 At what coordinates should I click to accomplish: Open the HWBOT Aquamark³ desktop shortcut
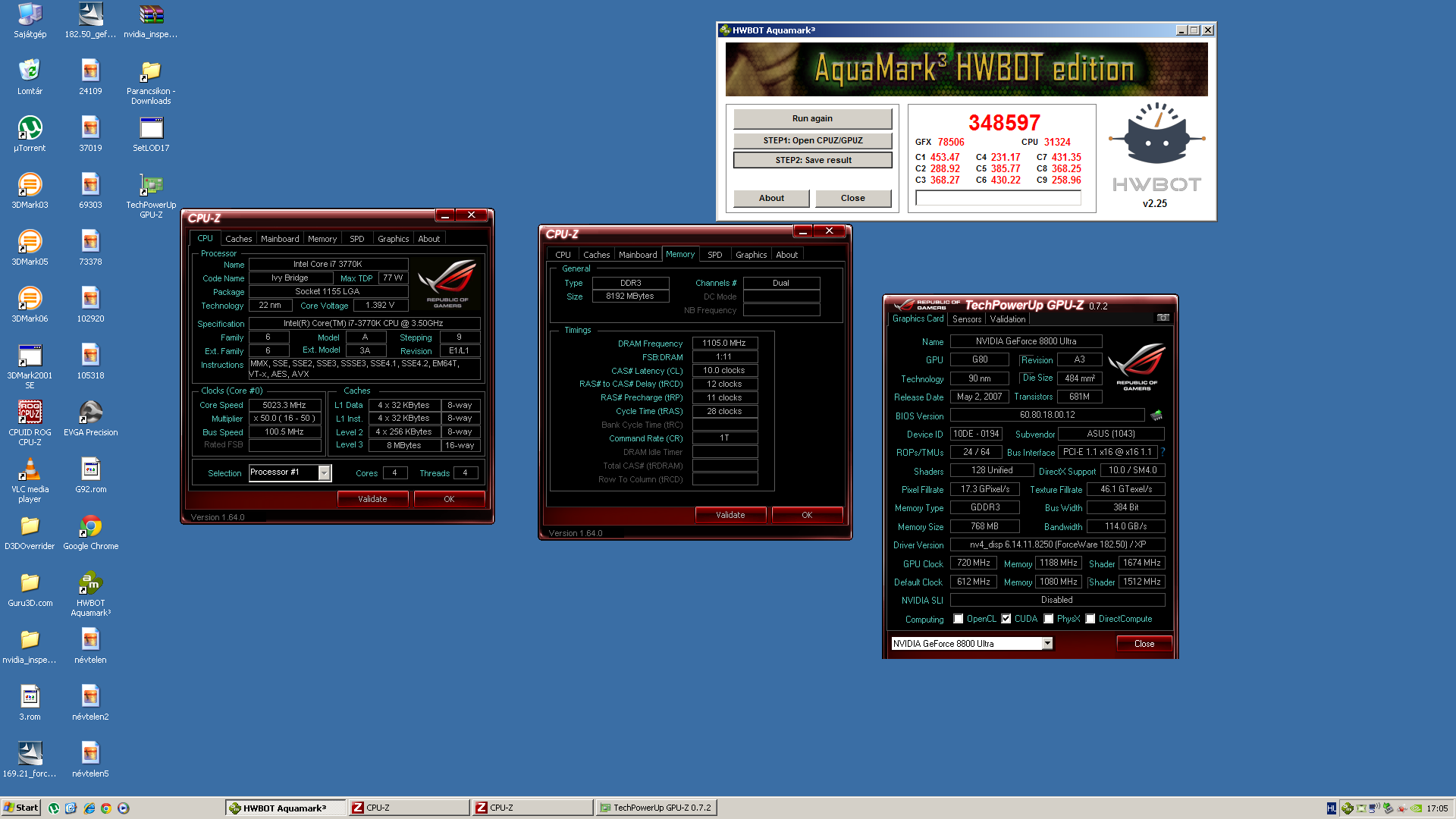pyautogui.click(x=90, y=594)
